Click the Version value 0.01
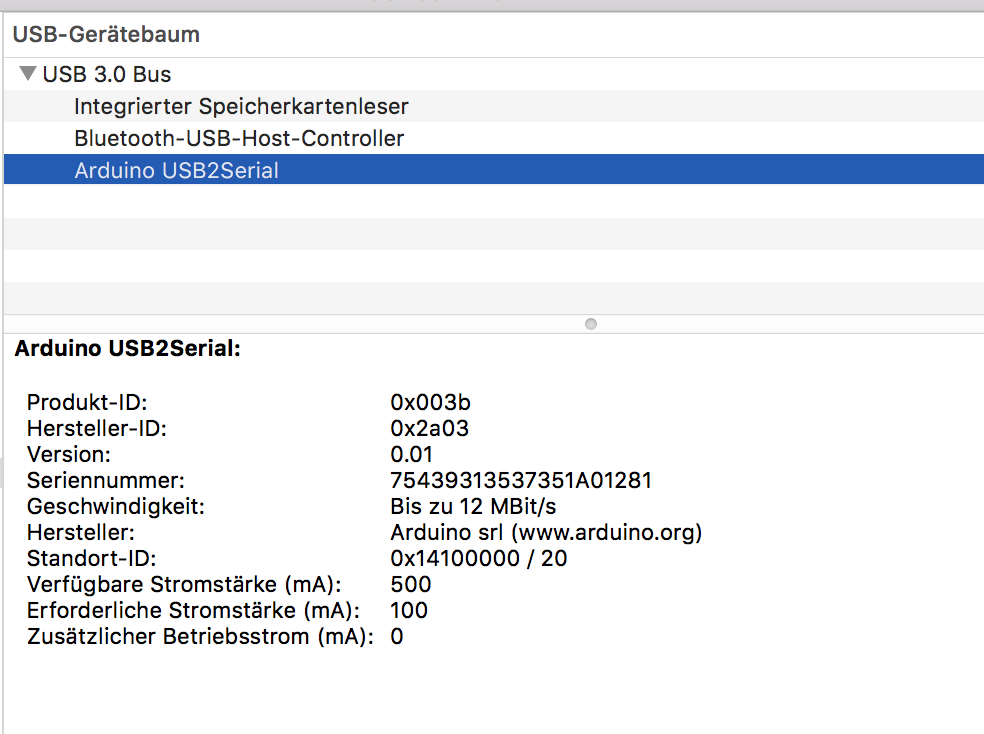Viewport: 984px width, 734px height. point(411,454)
